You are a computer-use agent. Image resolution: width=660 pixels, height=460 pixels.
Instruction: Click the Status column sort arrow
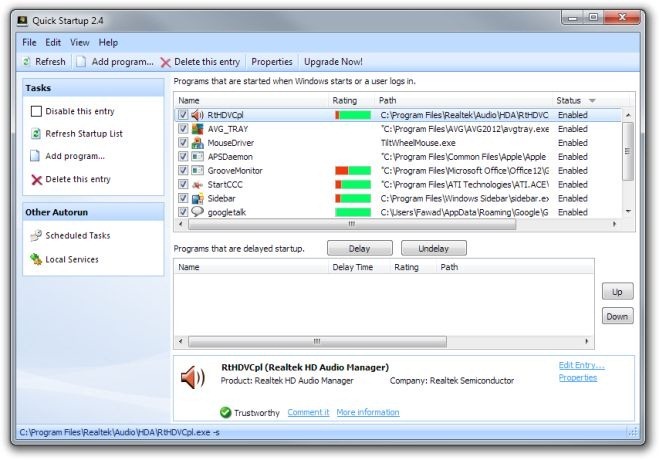point(592,101)
